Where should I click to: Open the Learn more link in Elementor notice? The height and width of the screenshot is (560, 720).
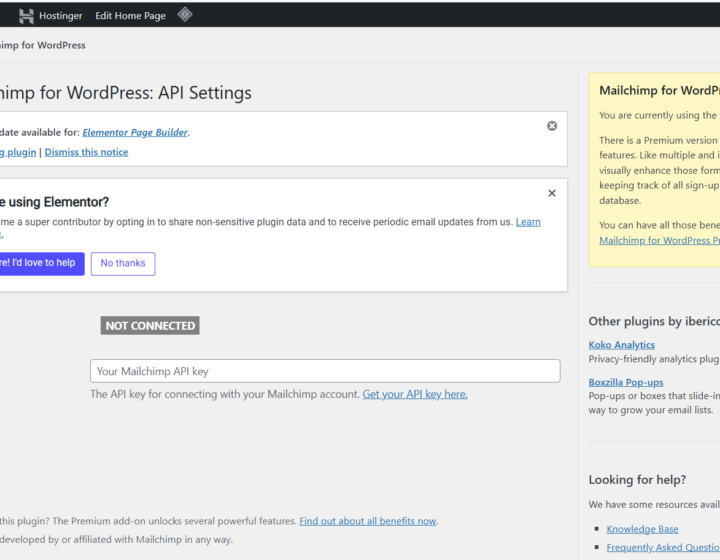(528, 222)
